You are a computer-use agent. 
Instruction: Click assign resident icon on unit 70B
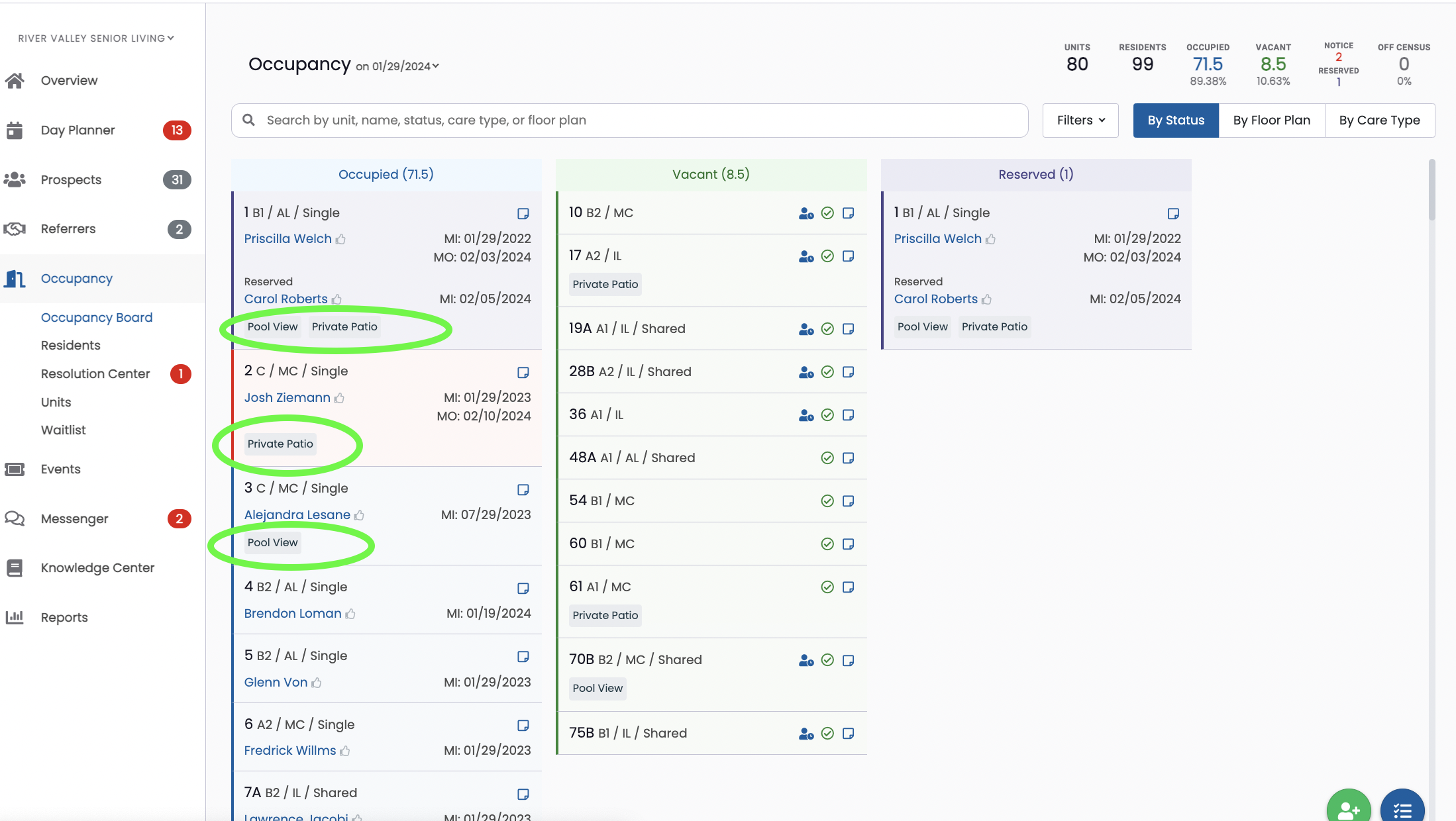[806, 660]
